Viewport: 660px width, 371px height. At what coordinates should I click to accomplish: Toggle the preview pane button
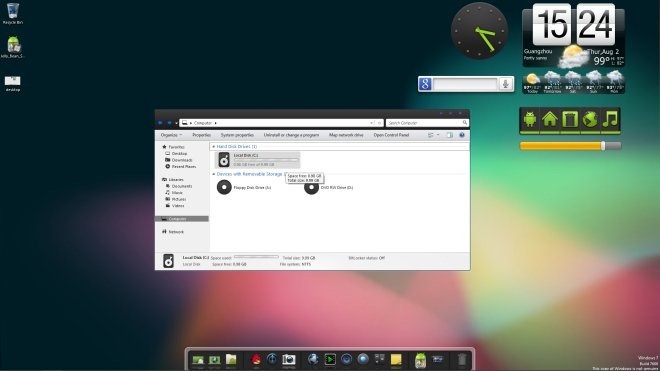click(450, 135)
